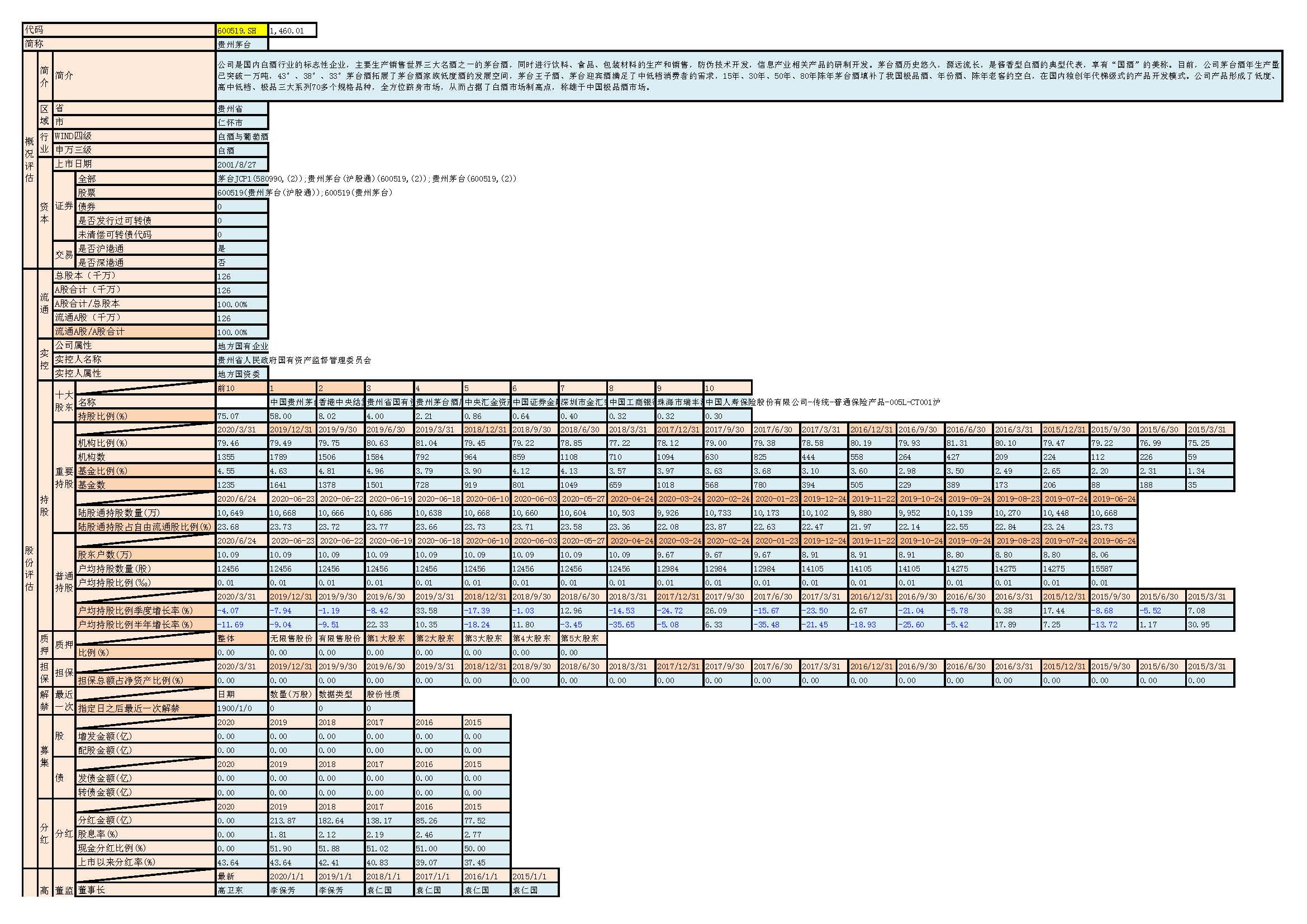1307x924 pixels.
Task: Select the 2015/1/1 date header cell
Action: pos(534,876)
